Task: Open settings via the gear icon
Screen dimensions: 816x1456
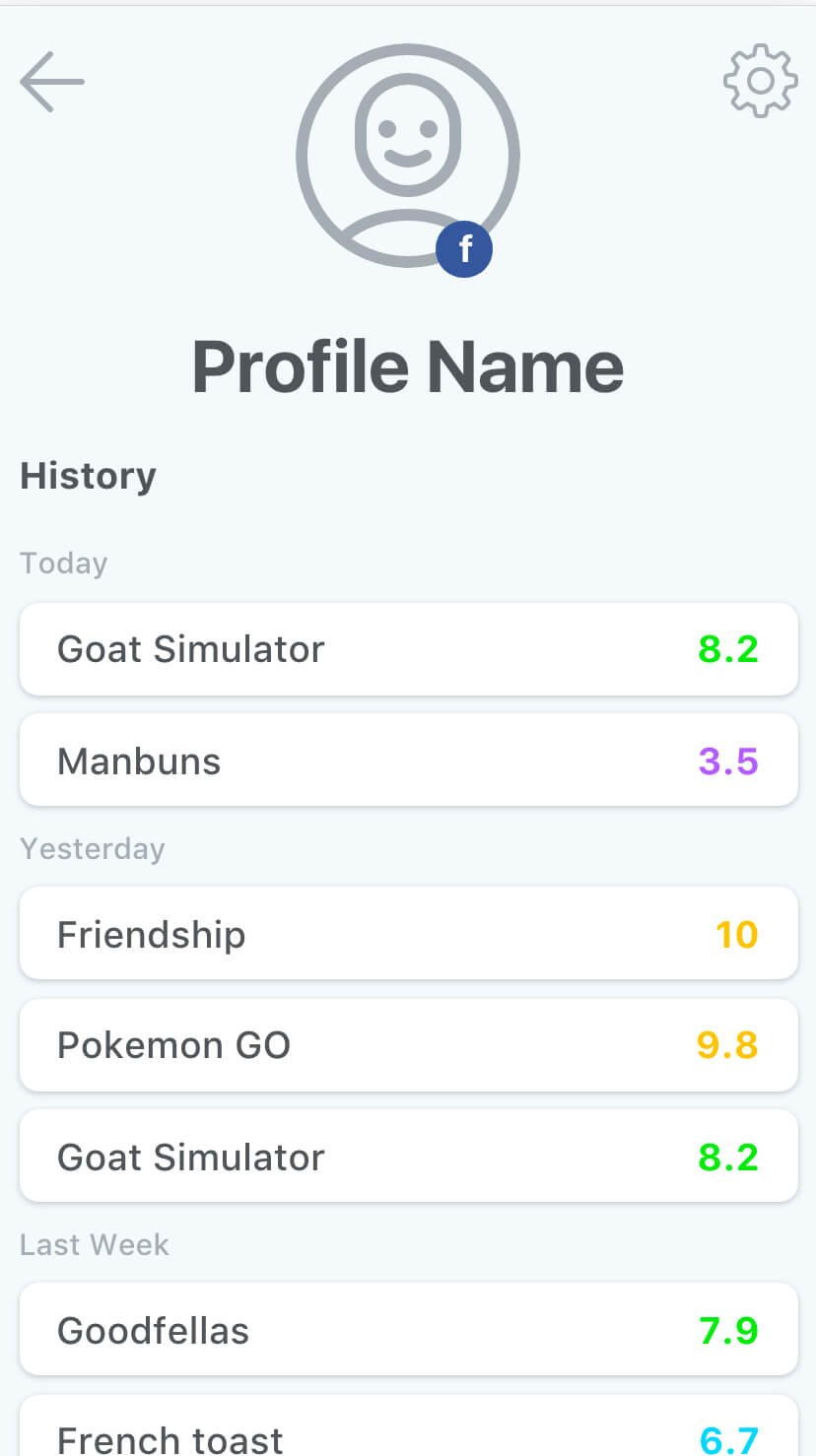Action: 760,81
